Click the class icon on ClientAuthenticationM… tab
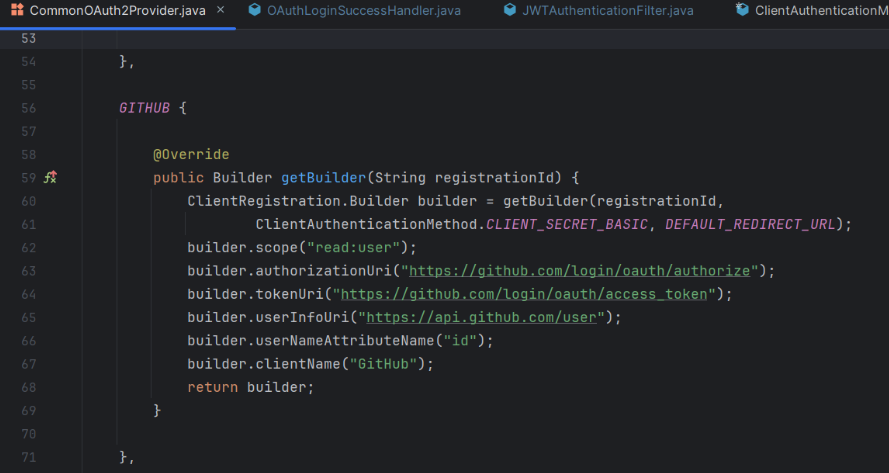 [742, 9]
